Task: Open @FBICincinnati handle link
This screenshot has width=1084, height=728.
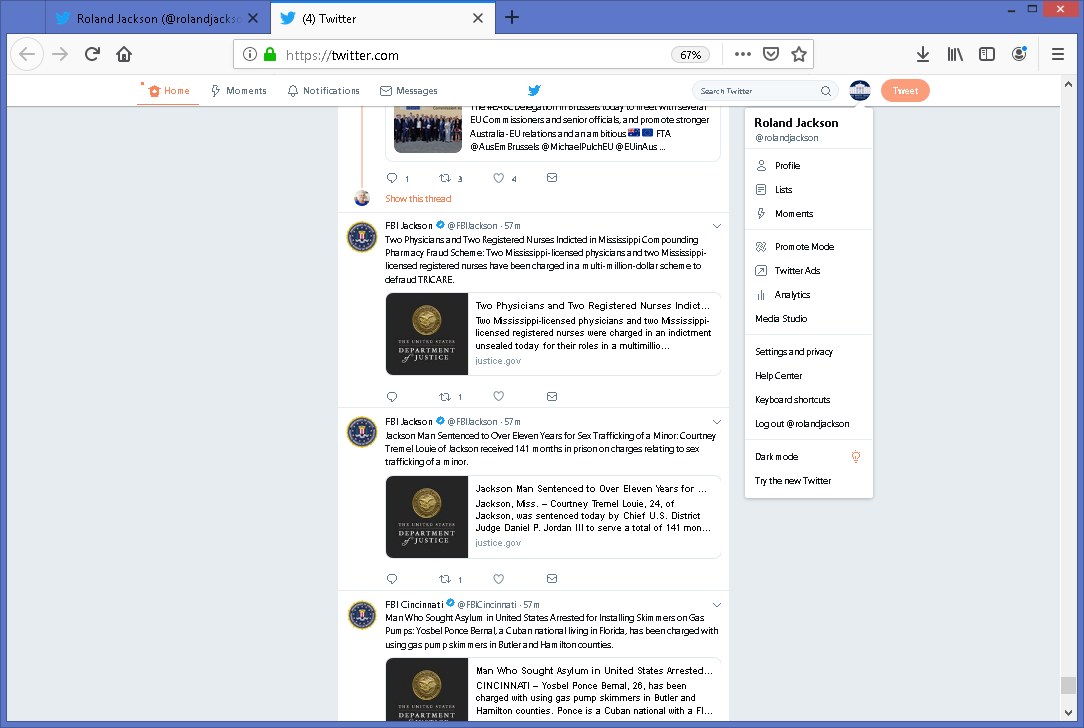Action: 487,605
